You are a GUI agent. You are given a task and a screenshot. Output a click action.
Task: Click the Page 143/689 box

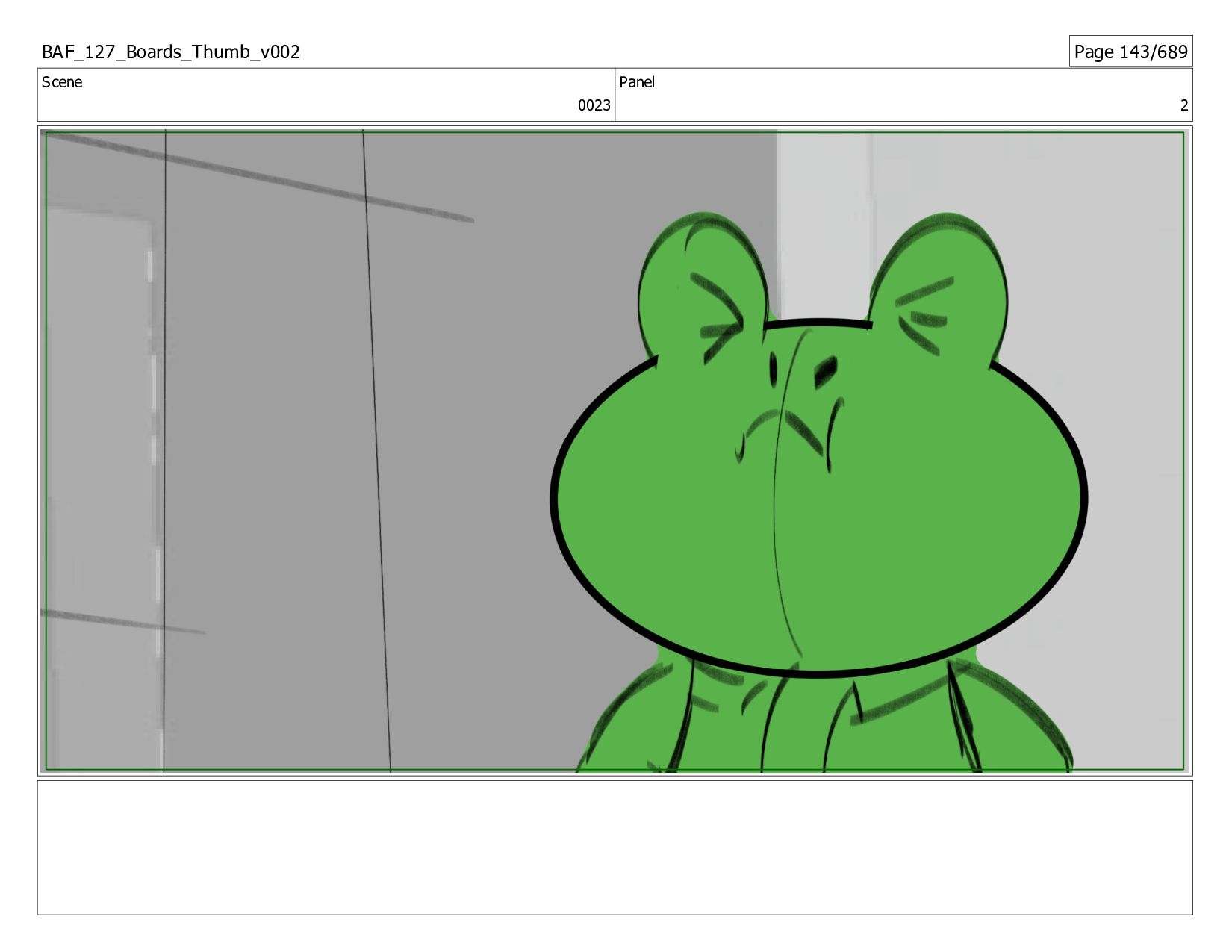point(1130,52)
